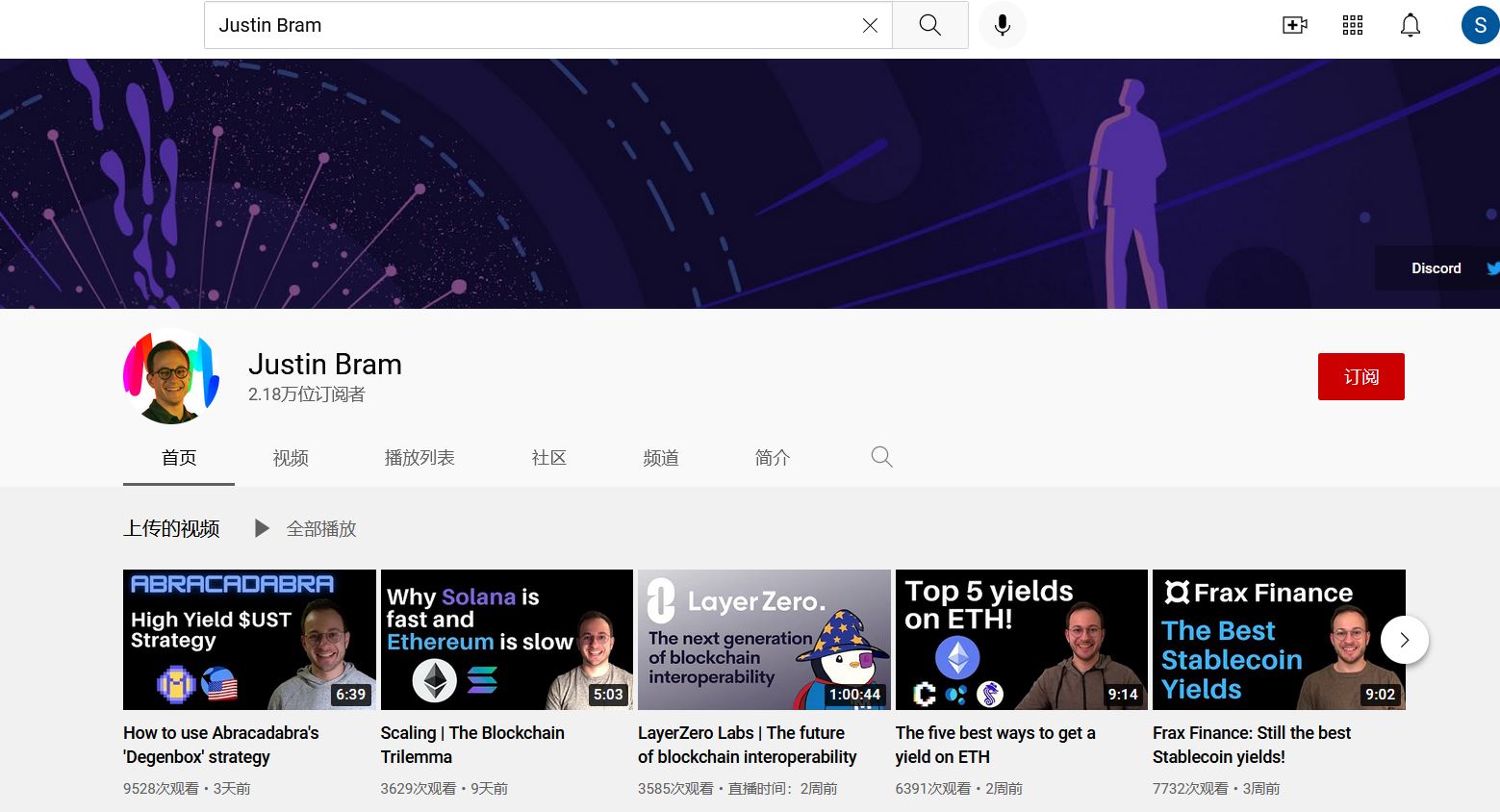This screenshot has width=1500, height=812.
Task: Click the 5:03 duration badge
Action: coord(608,694)
